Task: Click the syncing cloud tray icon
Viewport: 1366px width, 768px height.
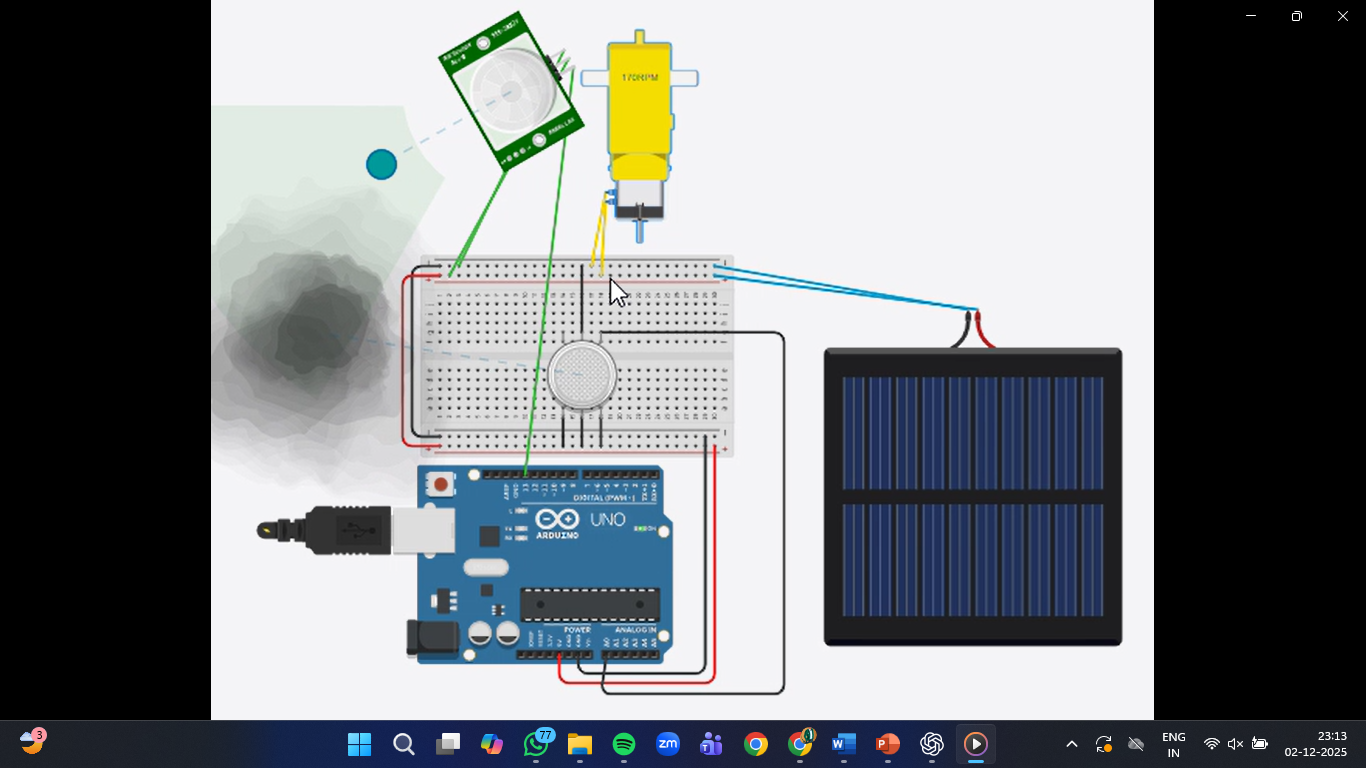Action: tap(1103, 745)
